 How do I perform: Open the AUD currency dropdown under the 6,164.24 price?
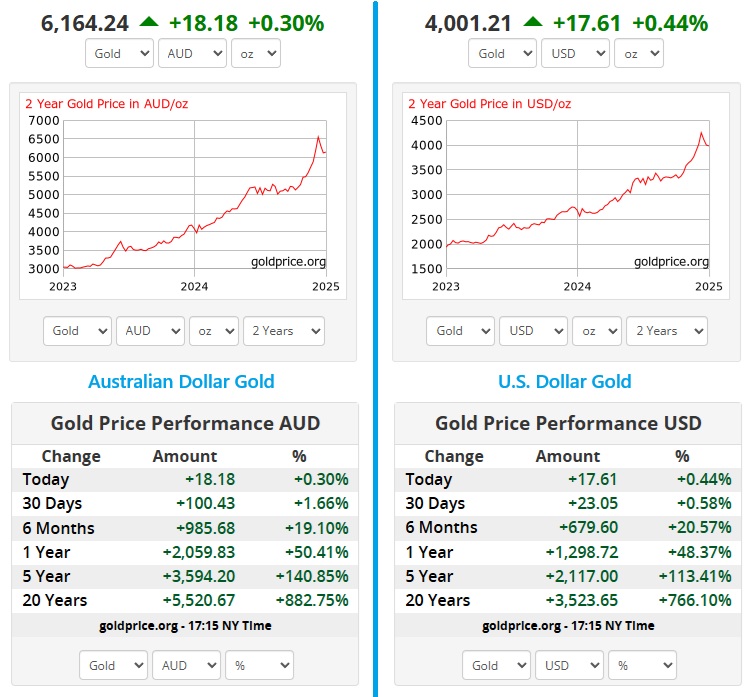[x=192, y=54]
